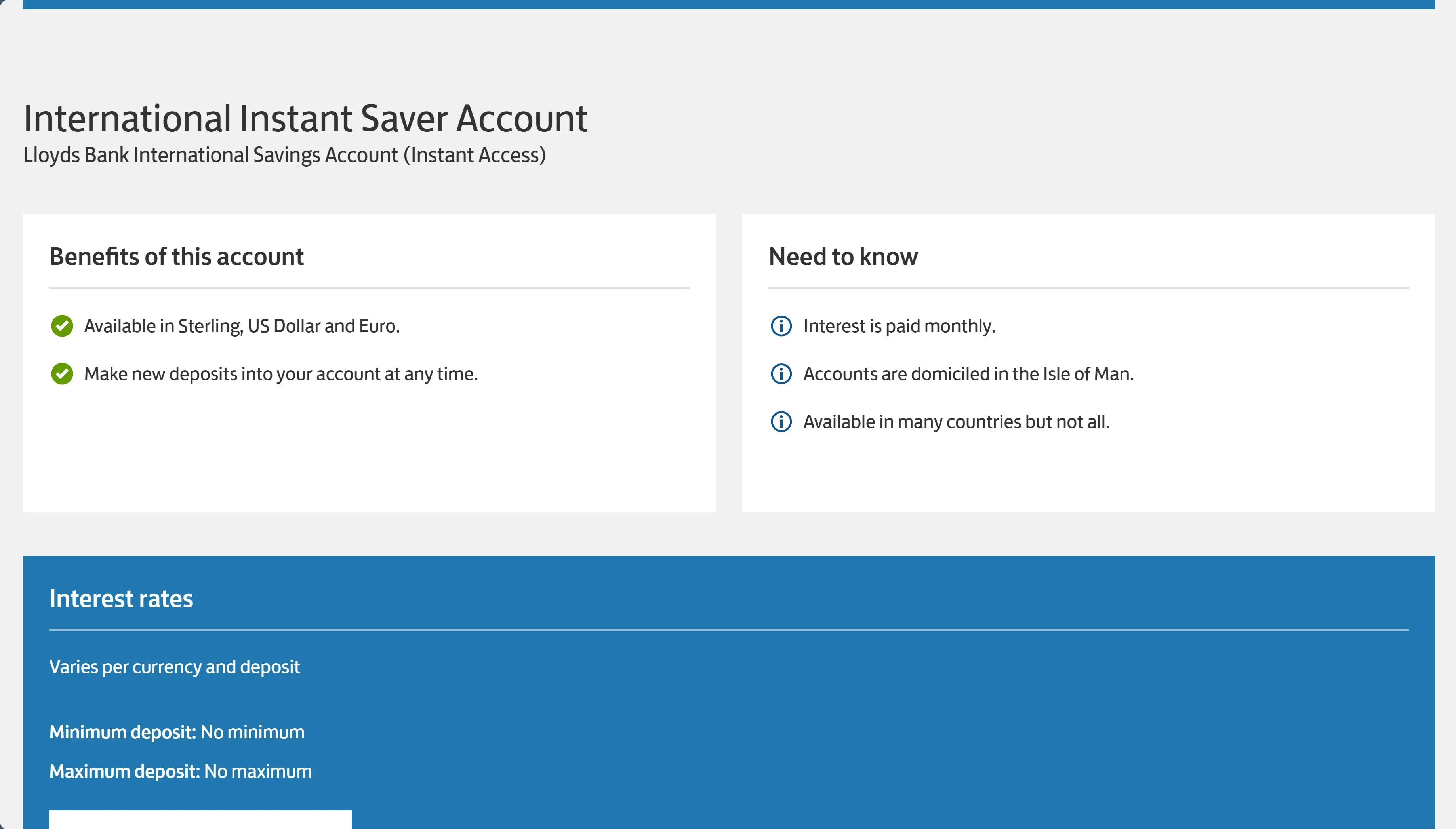This screenshot has width=1456, height=829.
Task: Click the green checkmark beside Sterling, US Dollar and Euro
Action: (x=62, y=326)
